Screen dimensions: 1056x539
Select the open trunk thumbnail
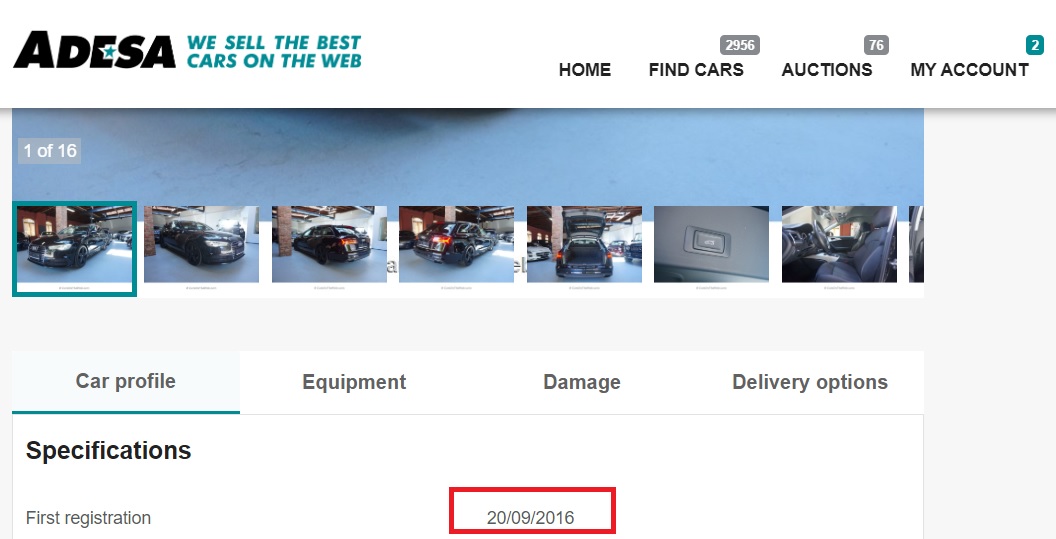point(584,247)
